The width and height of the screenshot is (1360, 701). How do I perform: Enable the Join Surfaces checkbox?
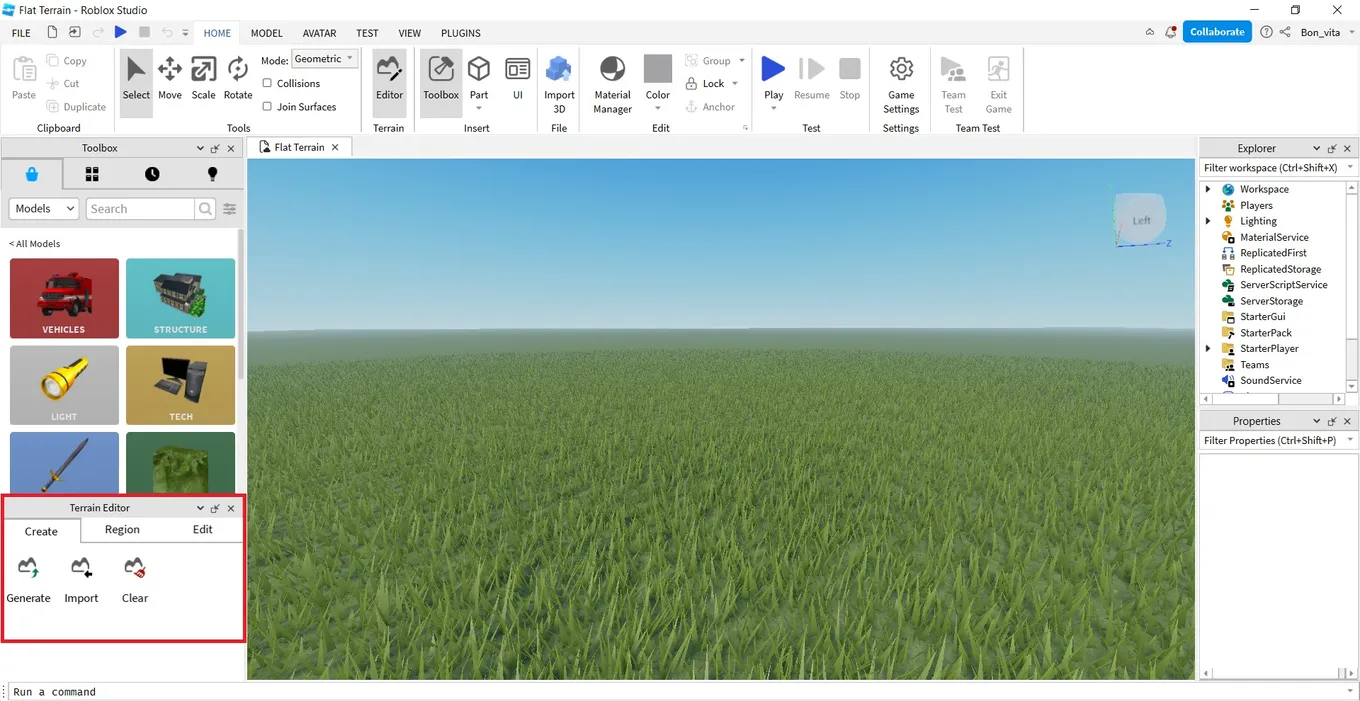267,106
